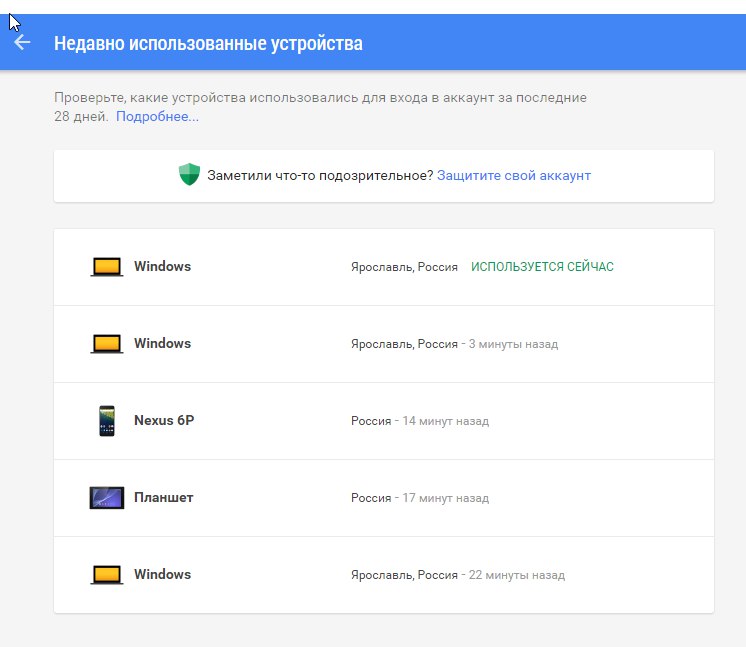Click the Ярославль, Россия location in the first row
The width and height of the screenshot is (746, 647).
[404, 267]
